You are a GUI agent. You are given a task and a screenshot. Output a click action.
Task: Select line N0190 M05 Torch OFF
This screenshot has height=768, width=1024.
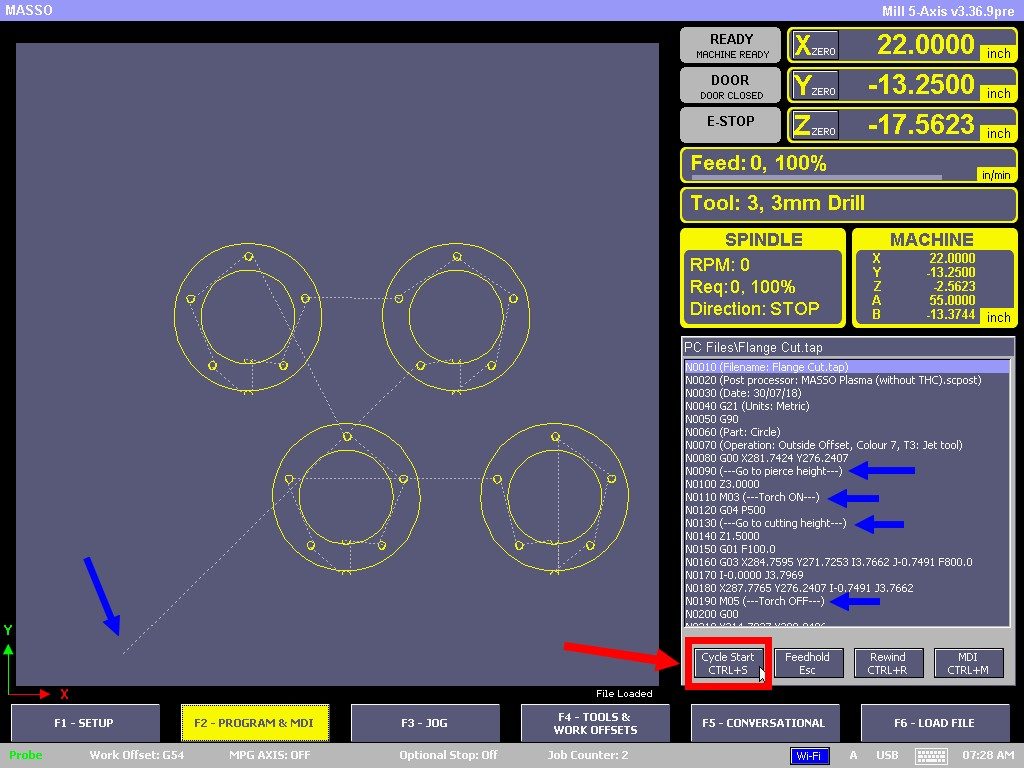click(x=847, y=601)
